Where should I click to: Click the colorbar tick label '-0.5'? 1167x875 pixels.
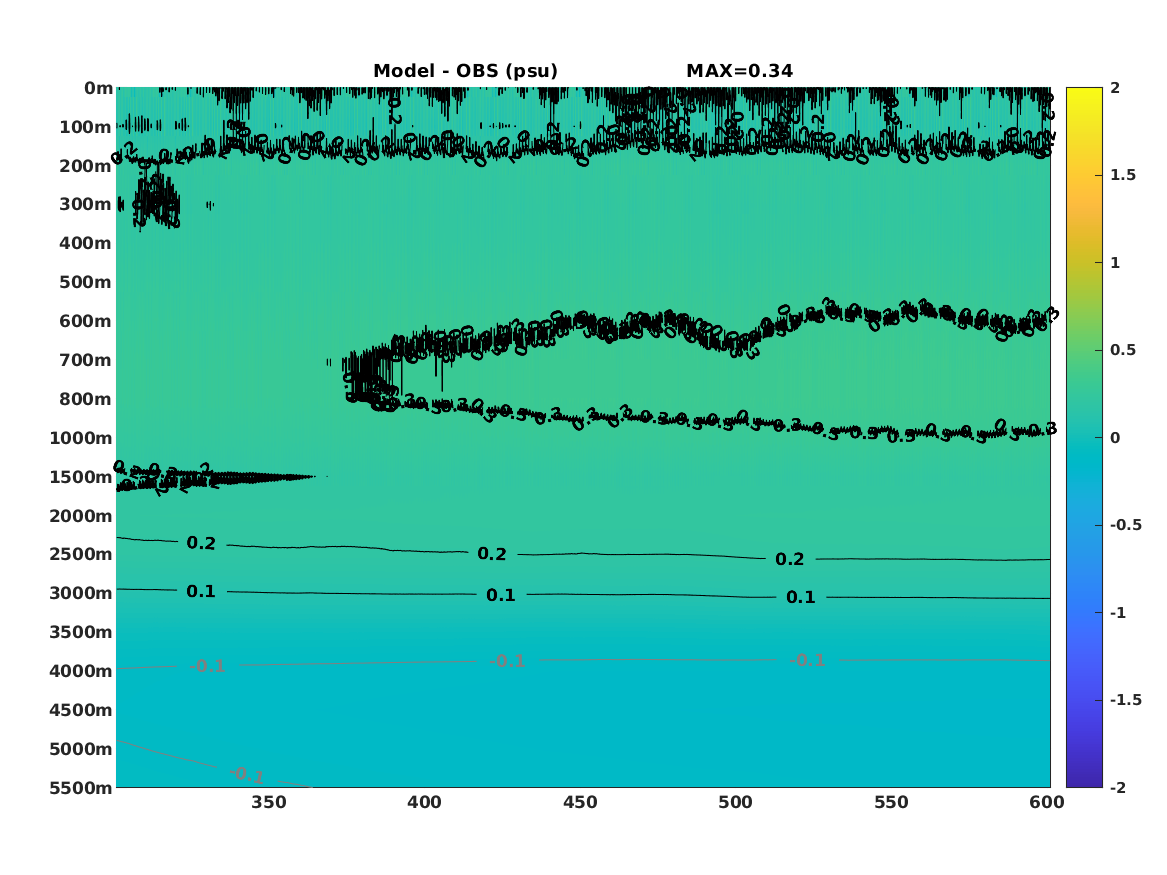(1126, 525)
